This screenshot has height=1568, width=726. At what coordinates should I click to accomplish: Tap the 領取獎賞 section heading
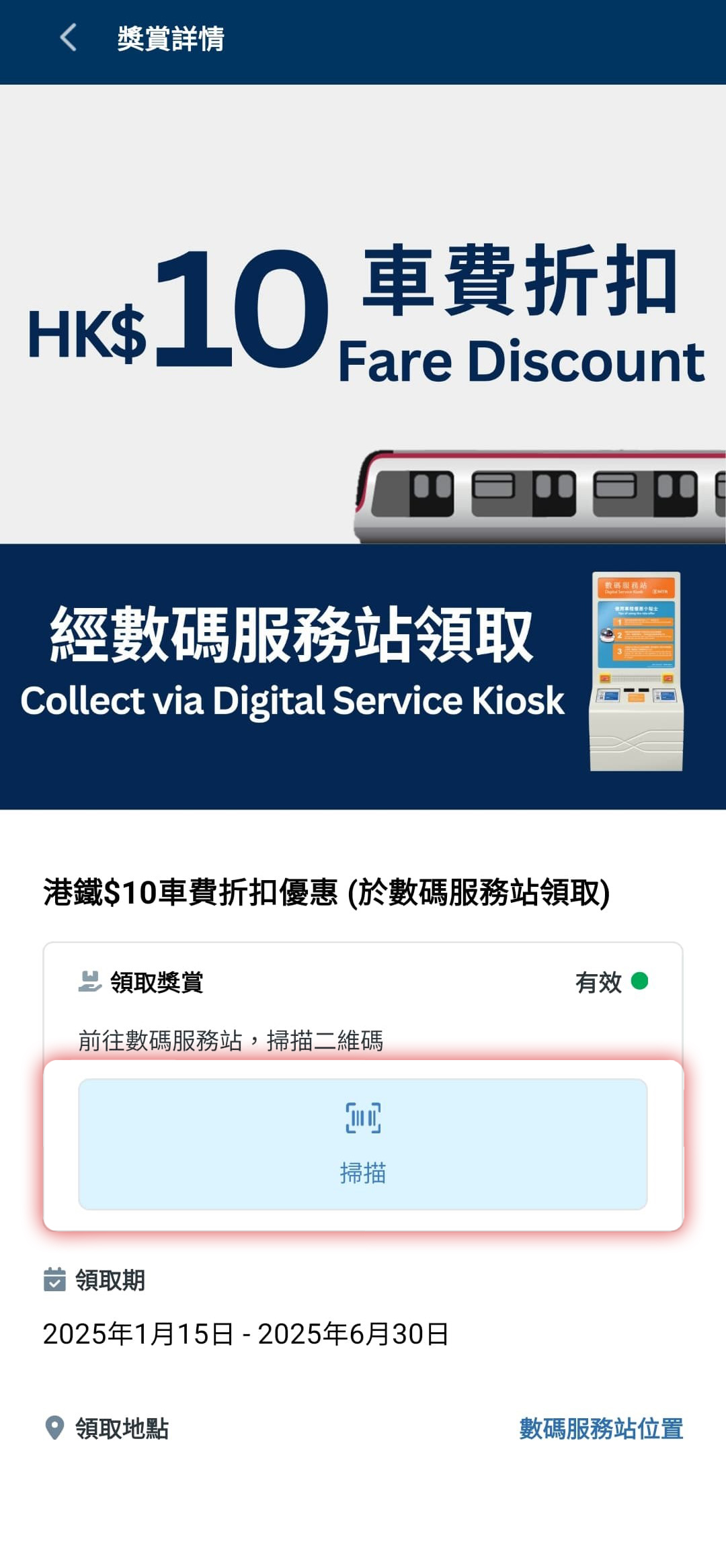pyautogui.click(x=157, y=982)
